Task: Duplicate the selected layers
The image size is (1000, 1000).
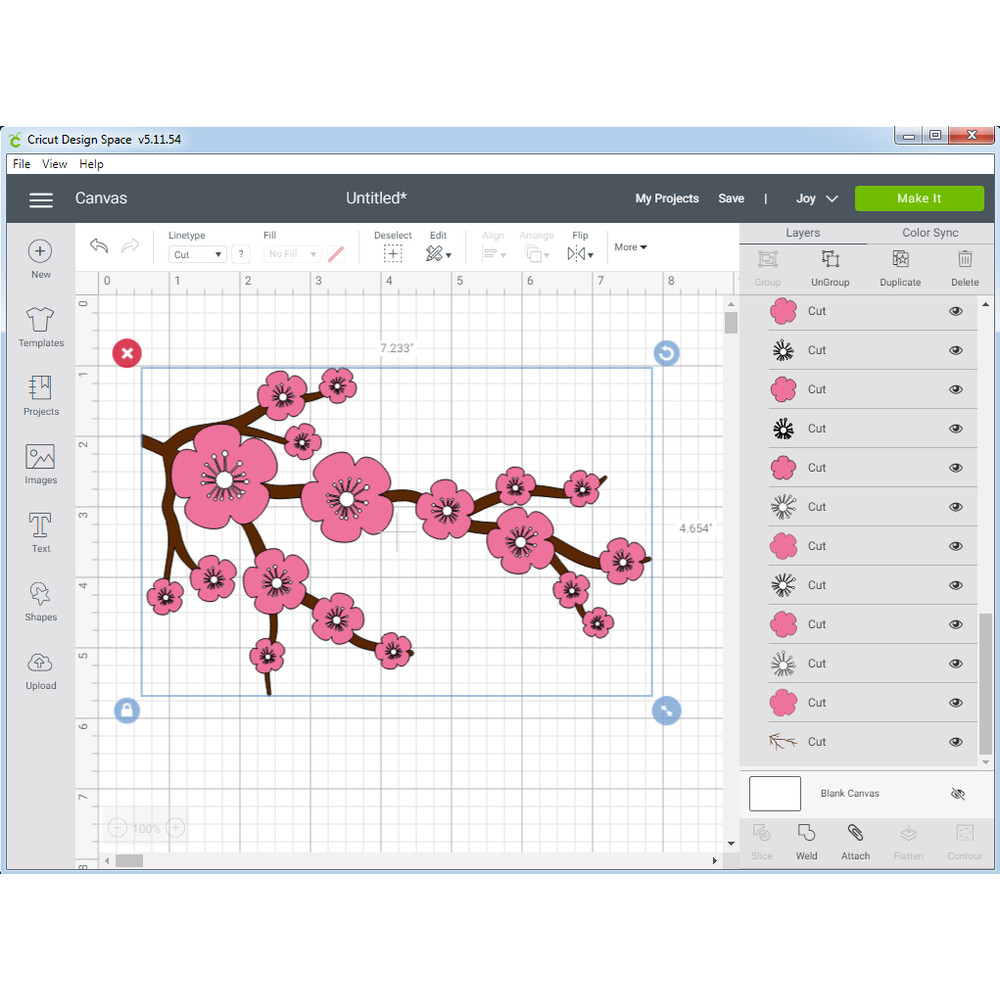Action: pos(900,266)
